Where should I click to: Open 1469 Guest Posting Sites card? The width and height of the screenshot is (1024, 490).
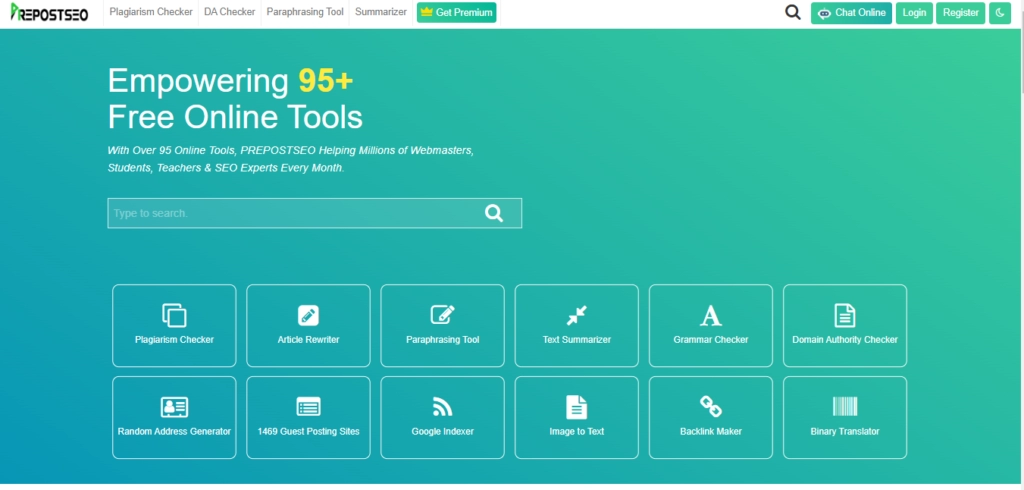coord(308,418)
